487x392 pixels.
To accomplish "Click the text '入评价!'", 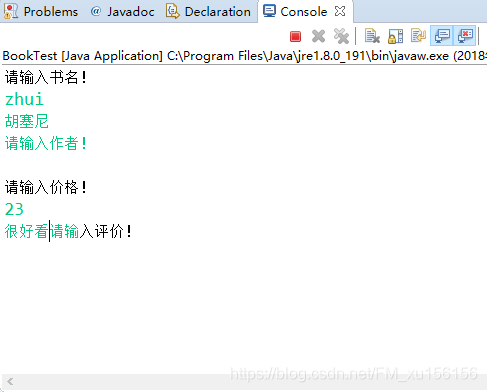I will pyautogui.click(x=105, y=231).
